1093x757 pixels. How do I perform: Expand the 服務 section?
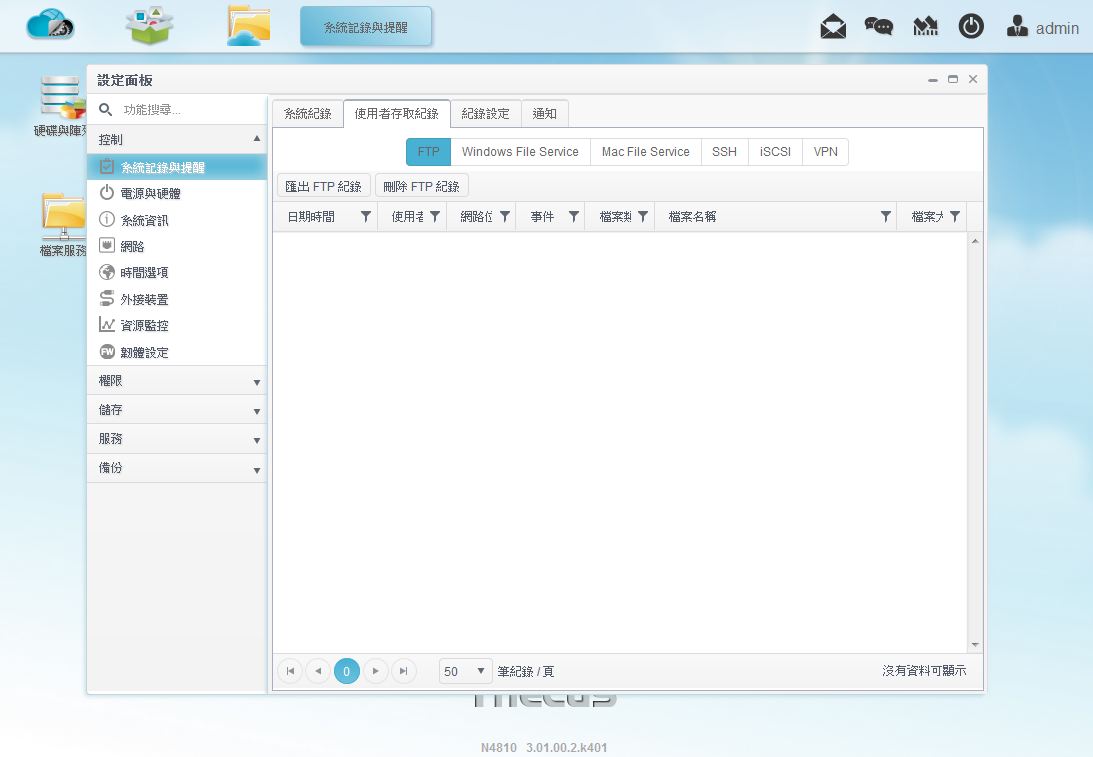(177, 439)
